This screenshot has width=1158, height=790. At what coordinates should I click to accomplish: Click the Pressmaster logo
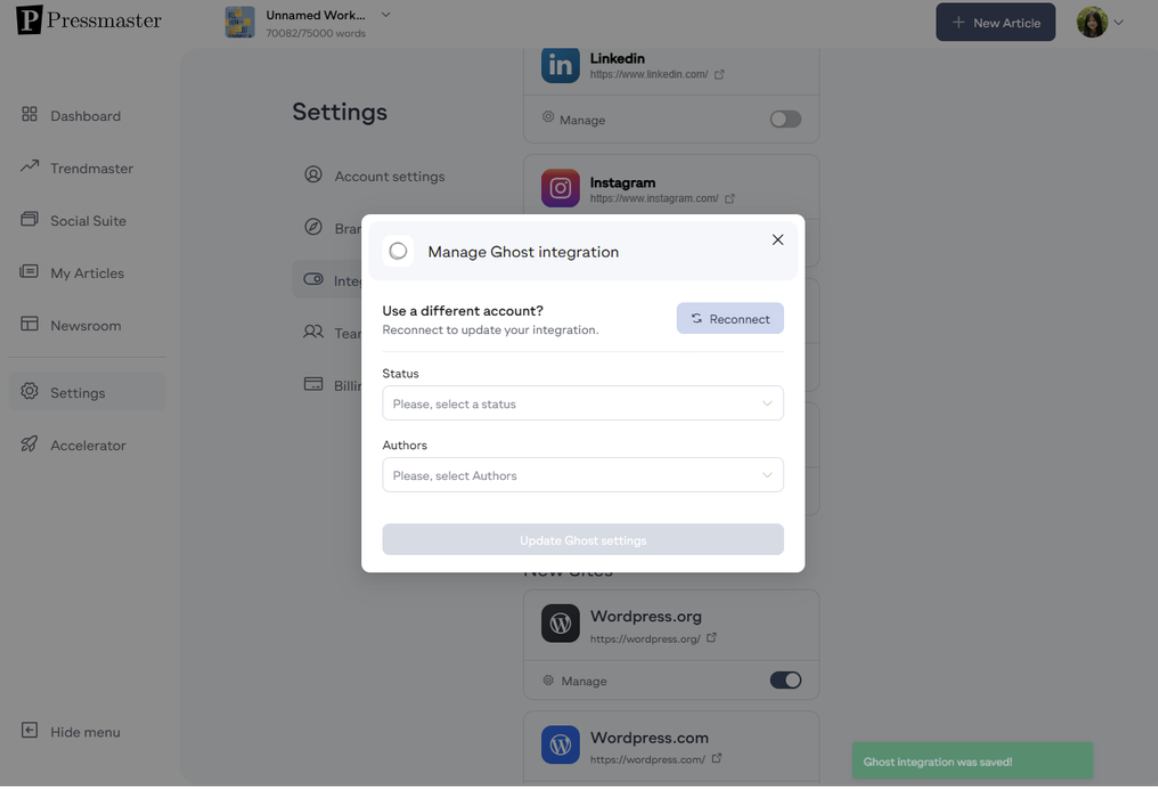89,20
